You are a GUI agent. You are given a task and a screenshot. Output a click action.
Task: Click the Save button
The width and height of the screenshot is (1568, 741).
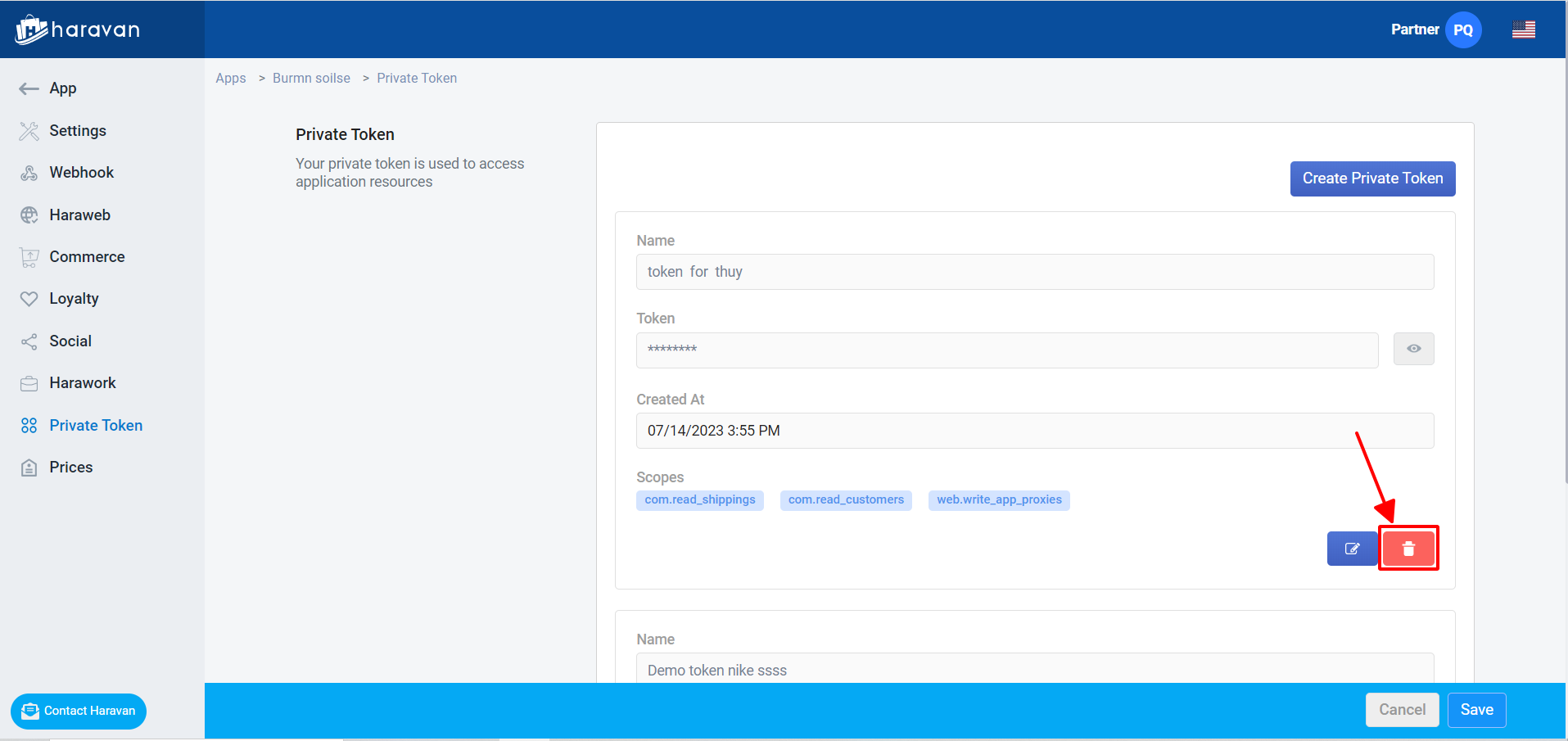1476,710
